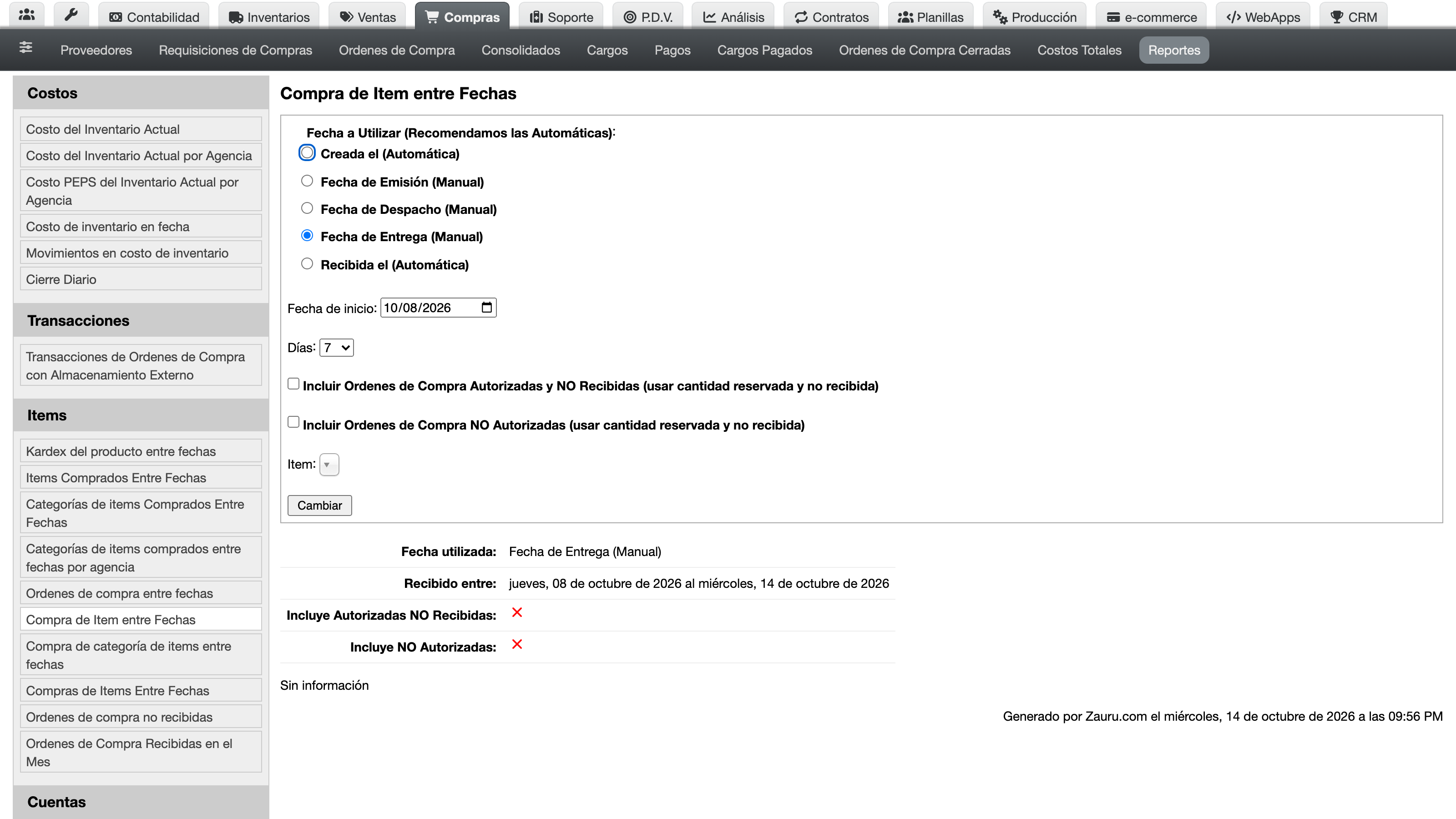Click the Compras shopping cart icon
The height and width of the screenshot is (819, 1456).
click(432, 18)
